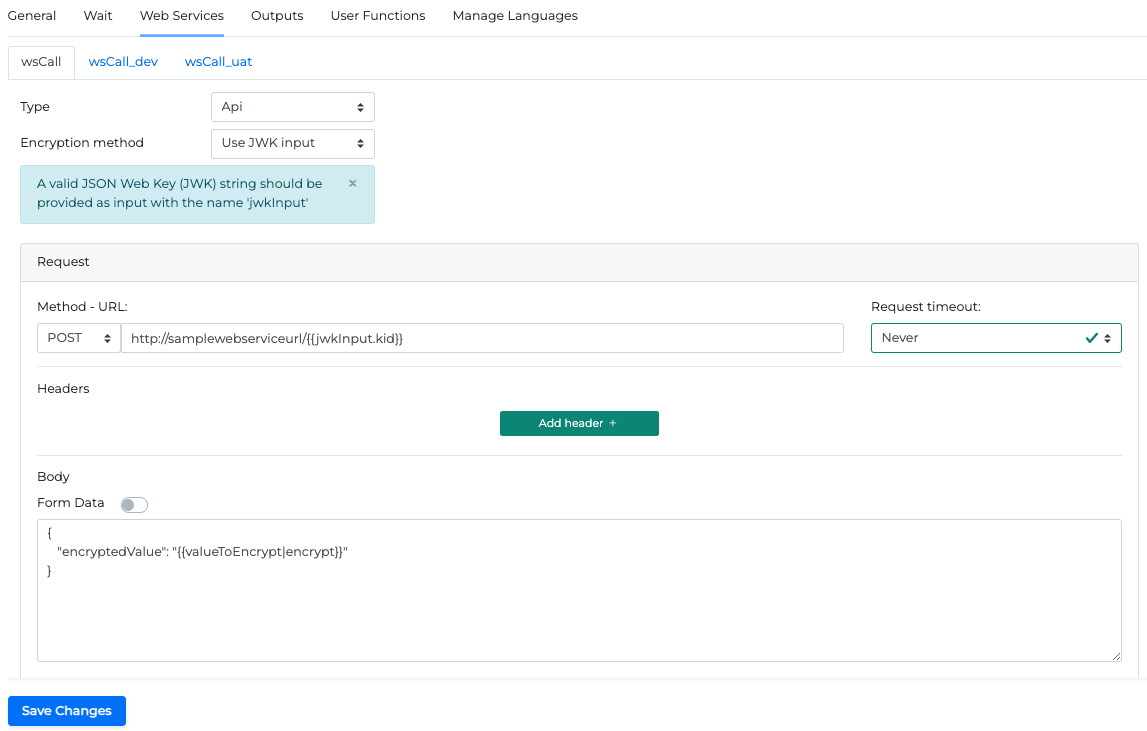Screen dimensions: 1147x731
Task: Click the Save Changes button
Action: (x=67, y=711)
